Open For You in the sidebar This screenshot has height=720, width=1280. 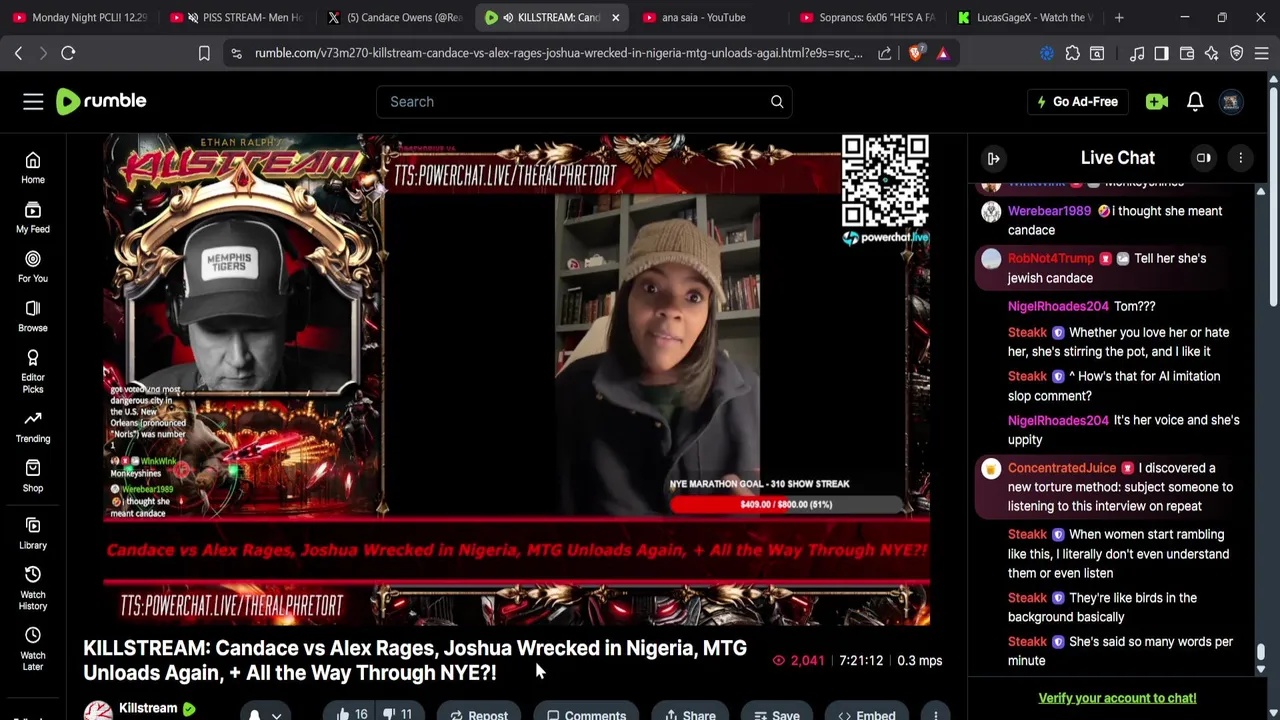point(33,266)
